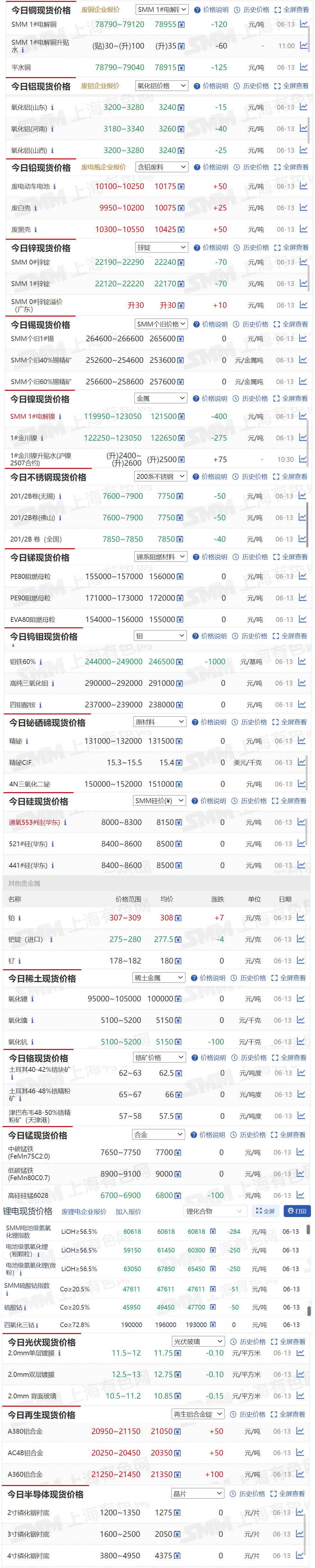Open chart icon for 1#金川镍 row
The image size is (315, 1568).
tap(303, 438)
